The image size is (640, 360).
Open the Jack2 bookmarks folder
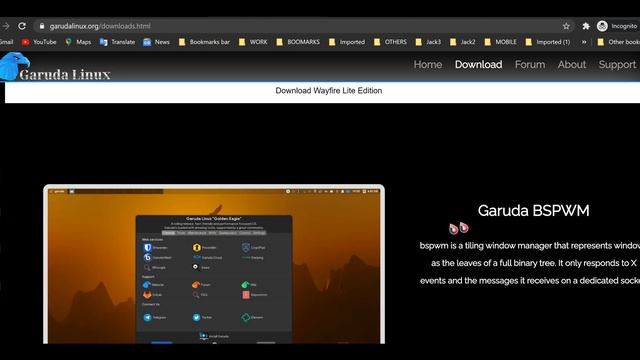point(462,42)
